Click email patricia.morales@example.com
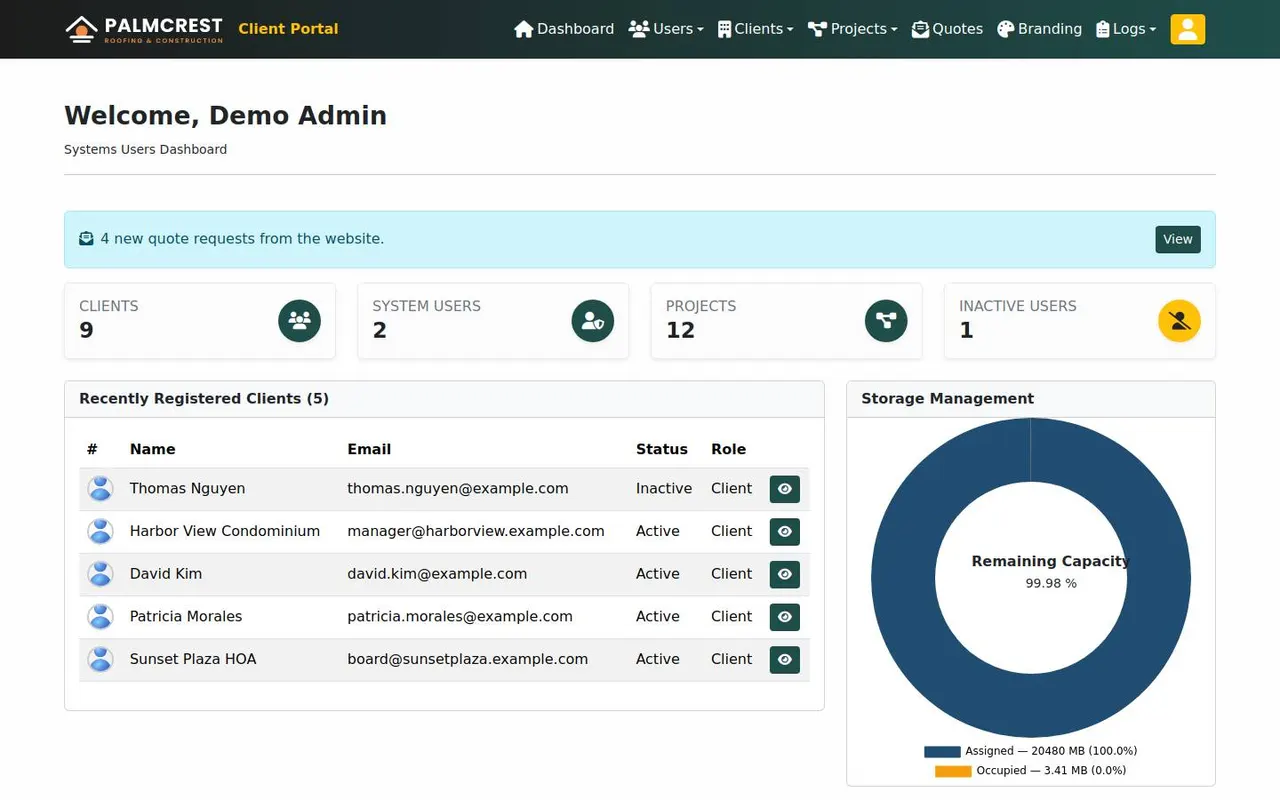The height and width of the screenshot is (800, 1280). point(460,617)
